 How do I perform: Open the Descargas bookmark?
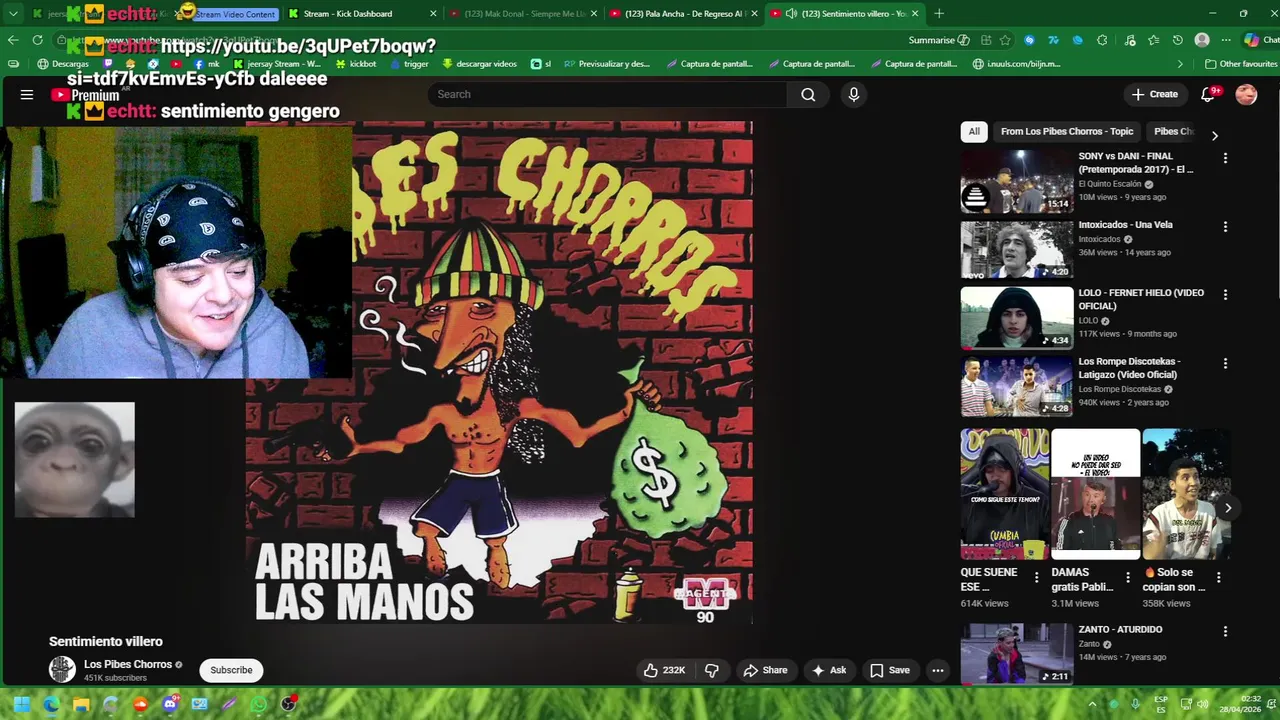tap(63, 64)
